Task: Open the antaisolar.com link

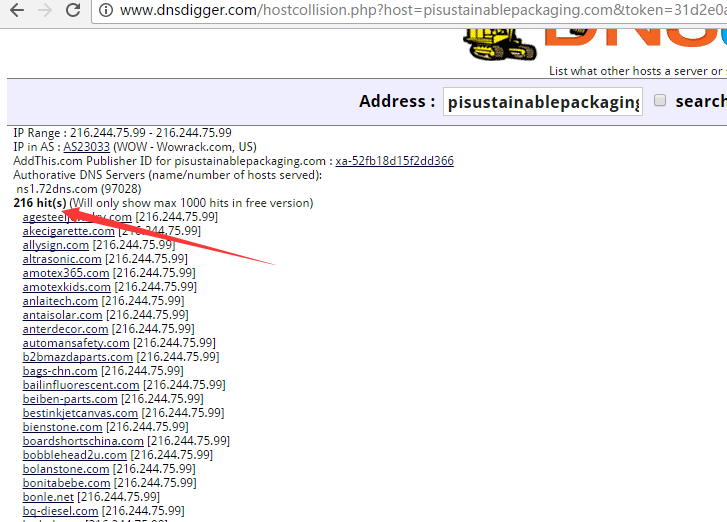Action: point(63,315)
